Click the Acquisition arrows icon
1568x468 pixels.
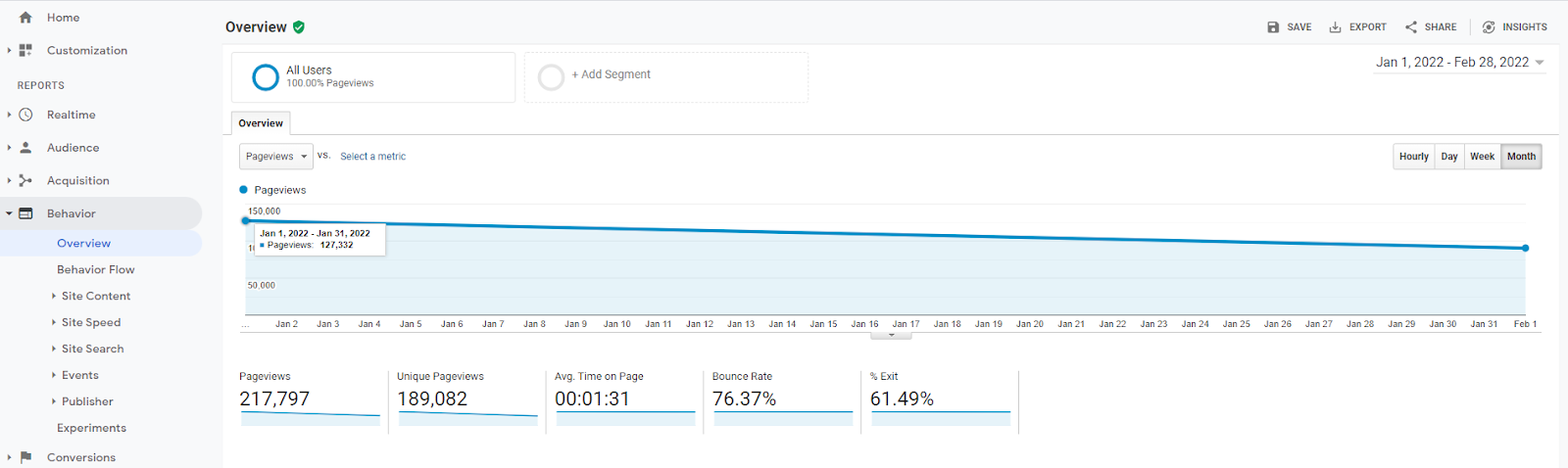(25, 180)
